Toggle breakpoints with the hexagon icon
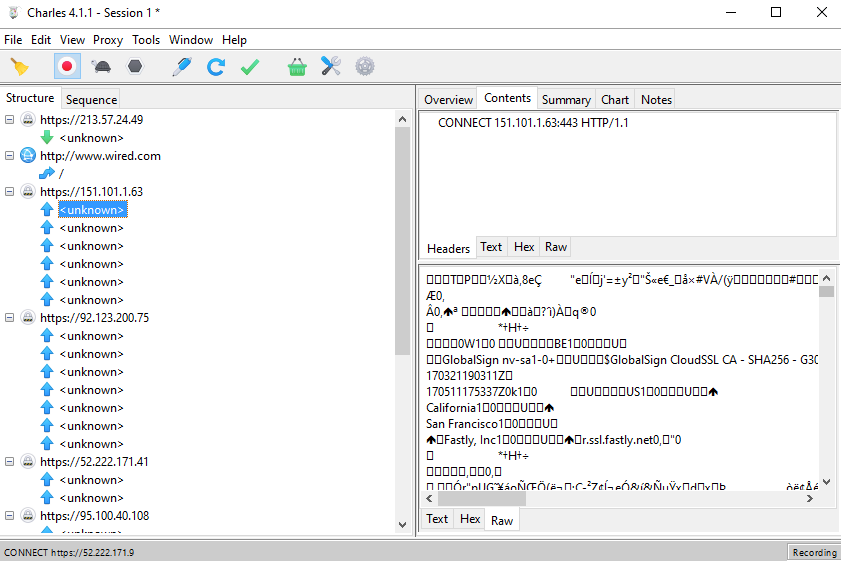The height and width of the screenshot is (561, 841). click(134, 67)
